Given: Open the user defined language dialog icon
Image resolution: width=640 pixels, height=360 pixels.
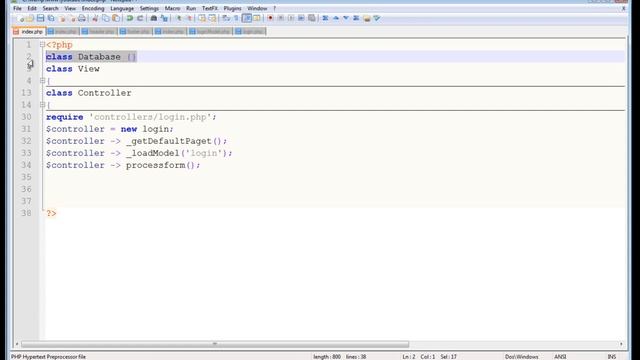Looking at the screenshot, I should tap(257, 18).
